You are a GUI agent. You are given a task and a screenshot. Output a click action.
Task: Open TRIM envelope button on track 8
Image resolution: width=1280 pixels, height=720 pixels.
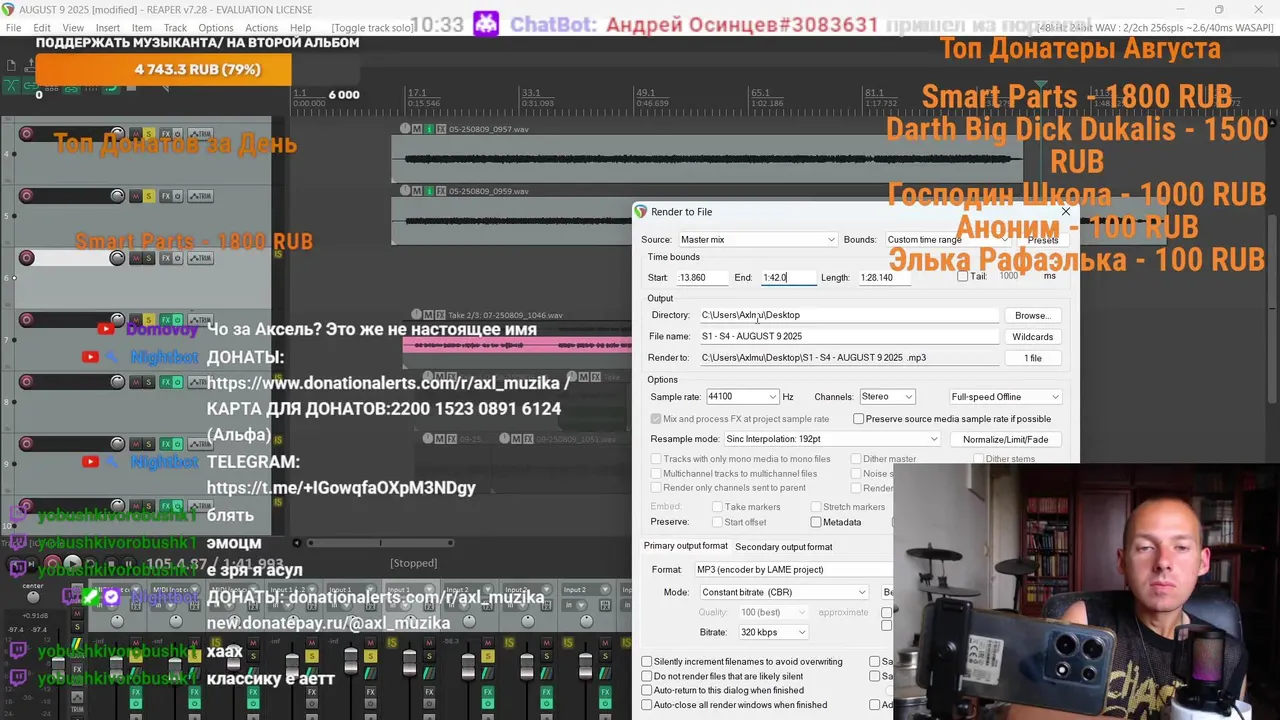pyautogui.click(x=201, y=382)
